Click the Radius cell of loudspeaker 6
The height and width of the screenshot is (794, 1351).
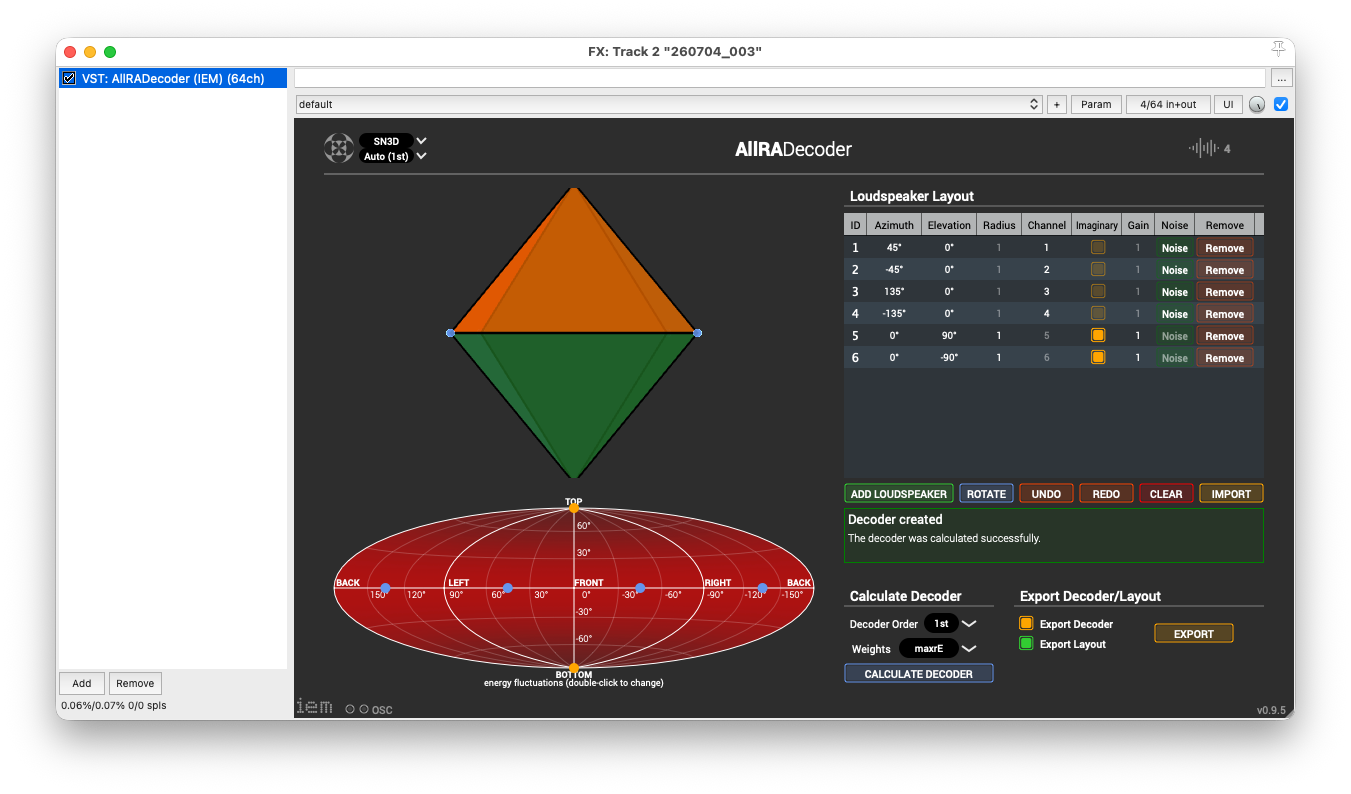tap(999, 358)
